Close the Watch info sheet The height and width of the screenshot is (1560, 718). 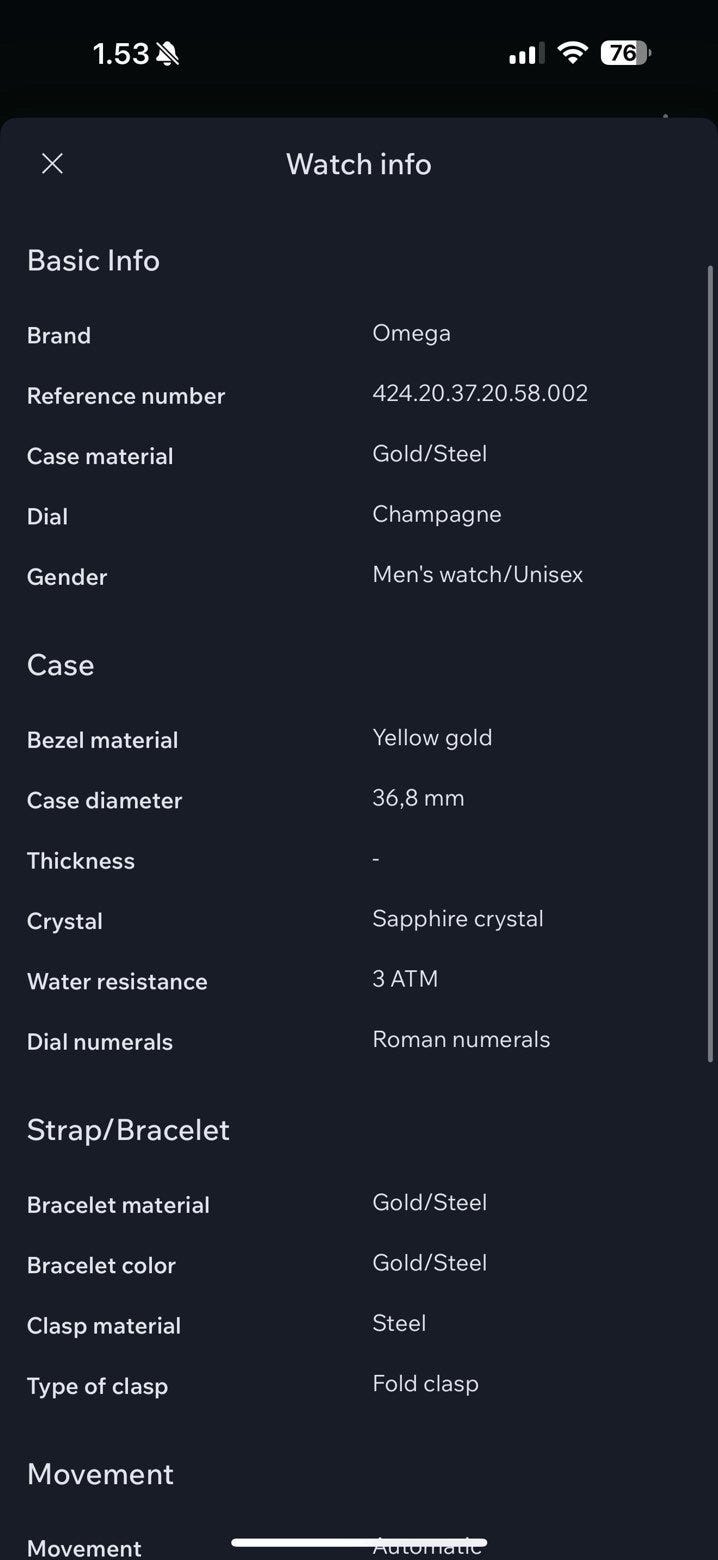[x=52, y=164]
